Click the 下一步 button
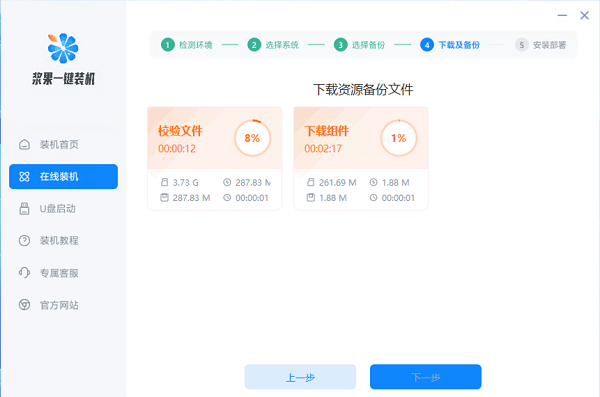This screenshot has height=397, width=600. [x=426, y=377]
